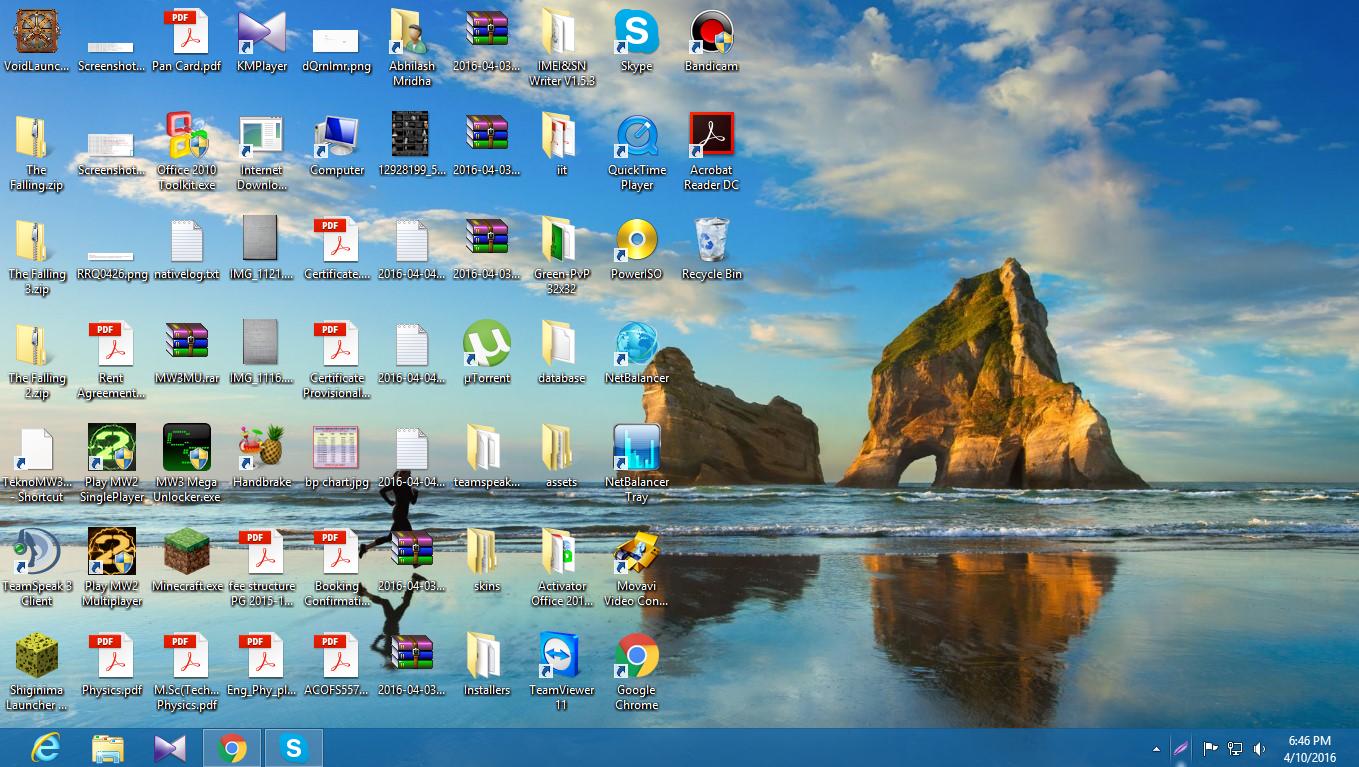Launch the NetBalancer shortcut
Image resolution: width=1359 pixels, height=767 pixels.
[x=637, y=353]
